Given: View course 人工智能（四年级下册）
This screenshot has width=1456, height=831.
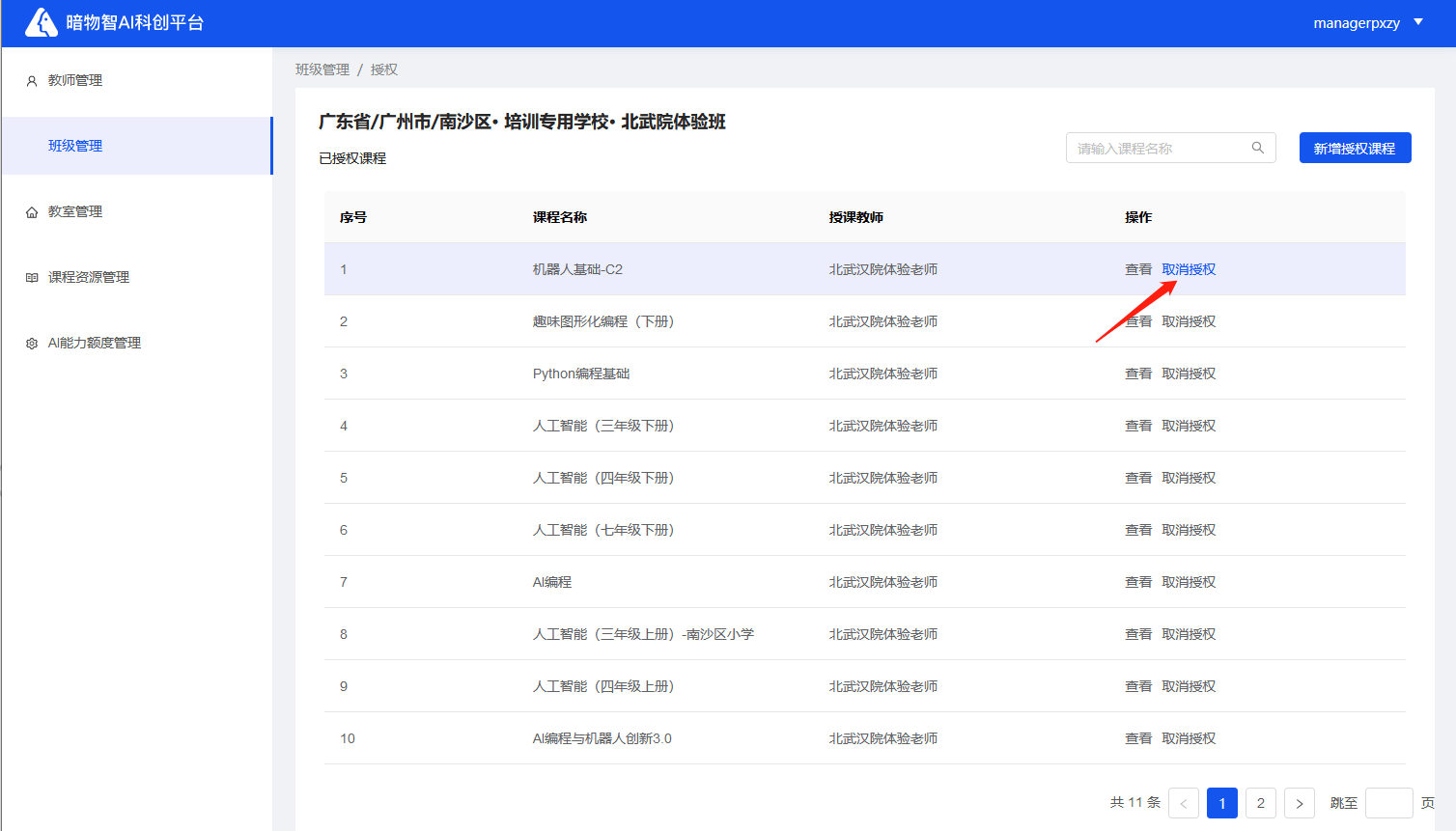Looking at the screenshot, I should [x=1138, y=478].
